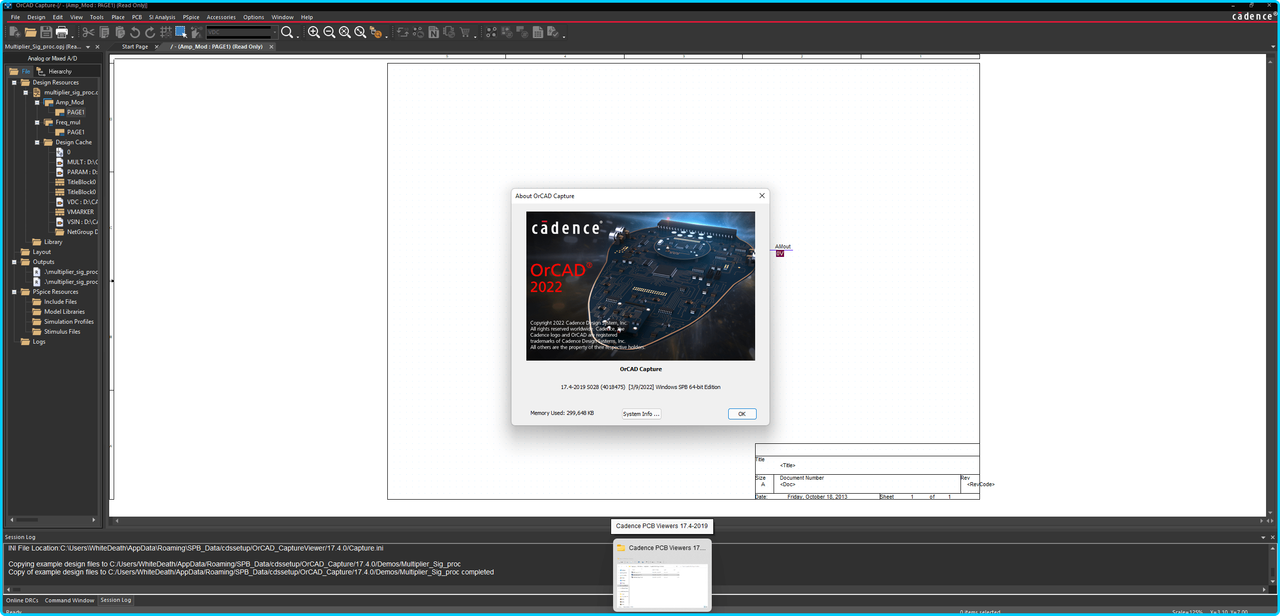Click the Copy toolbar icon
Screen dimensions: 1280x616
coord(104,32)
